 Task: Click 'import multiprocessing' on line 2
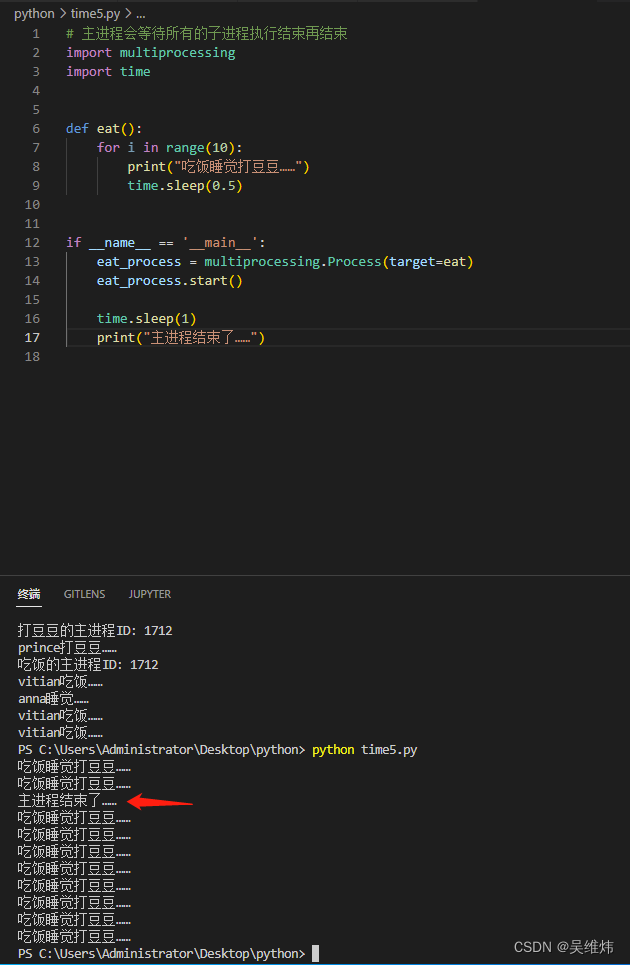coord(151,53)
